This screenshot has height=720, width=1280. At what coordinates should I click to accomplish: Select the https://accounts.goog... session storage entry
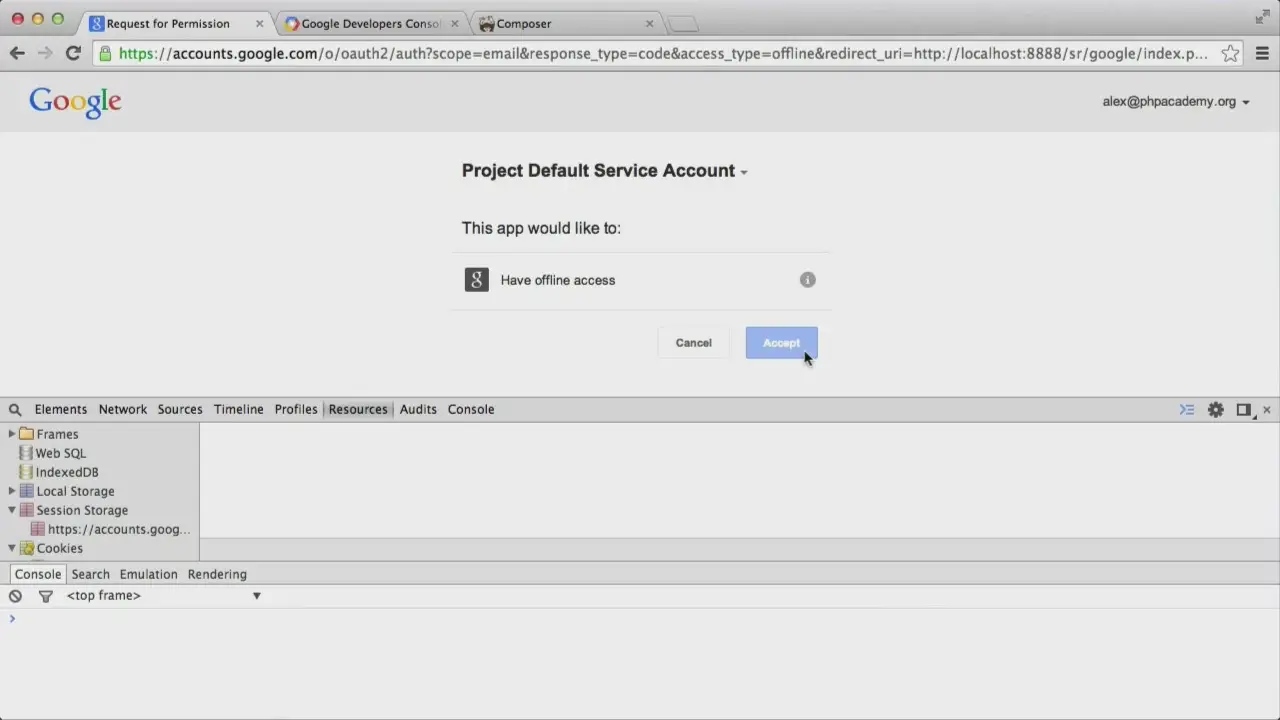pyautogui.click(x=119, y=529)
